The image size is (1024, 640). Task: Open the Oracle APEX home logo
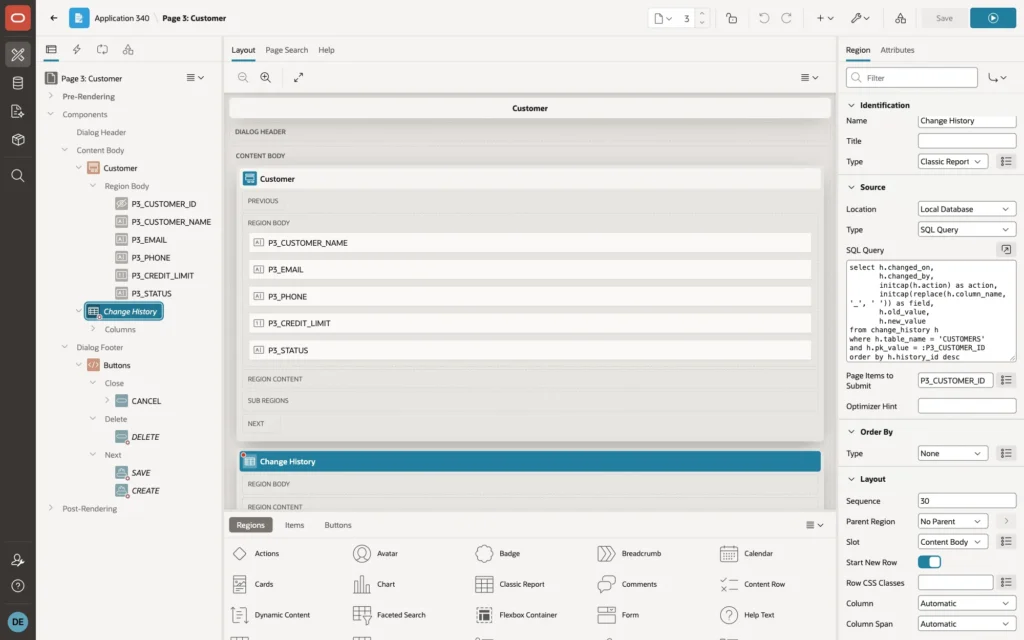coord(18,18)
